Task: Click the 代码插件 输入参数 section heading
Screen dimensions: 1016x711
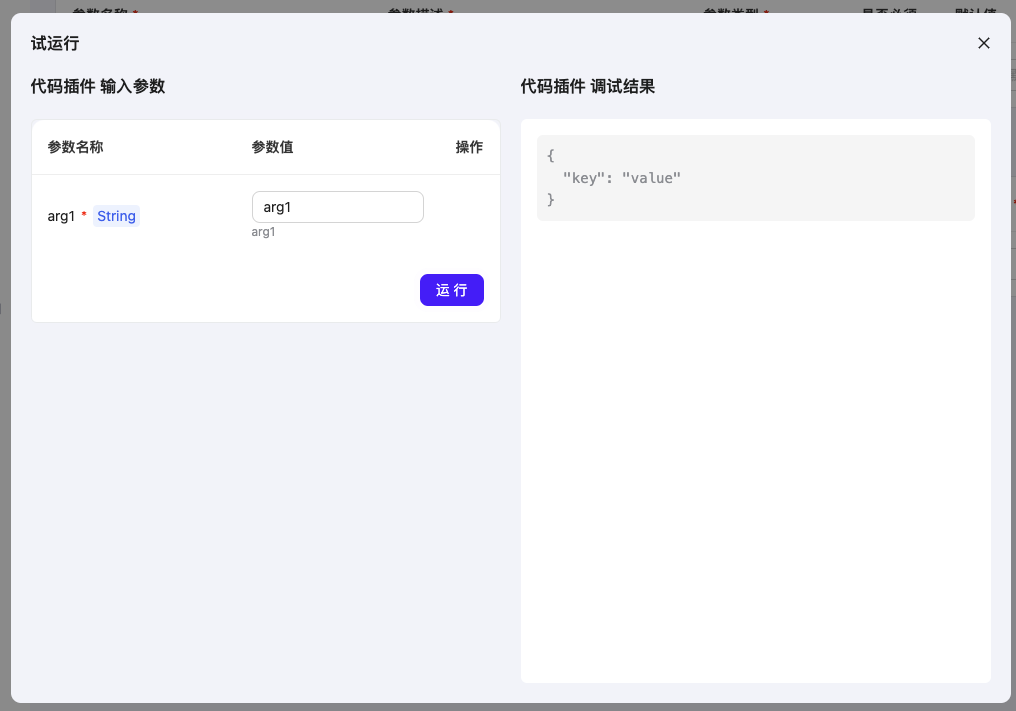Action: (x=97, y=86)
